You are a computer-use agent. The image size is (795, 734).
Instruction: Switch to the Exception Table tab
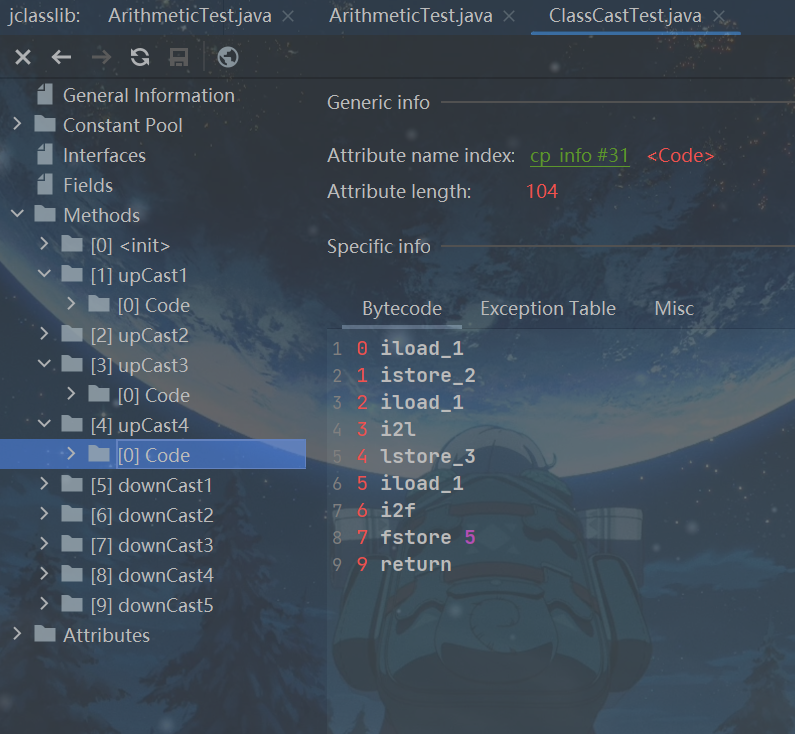(x=547, y=309)
